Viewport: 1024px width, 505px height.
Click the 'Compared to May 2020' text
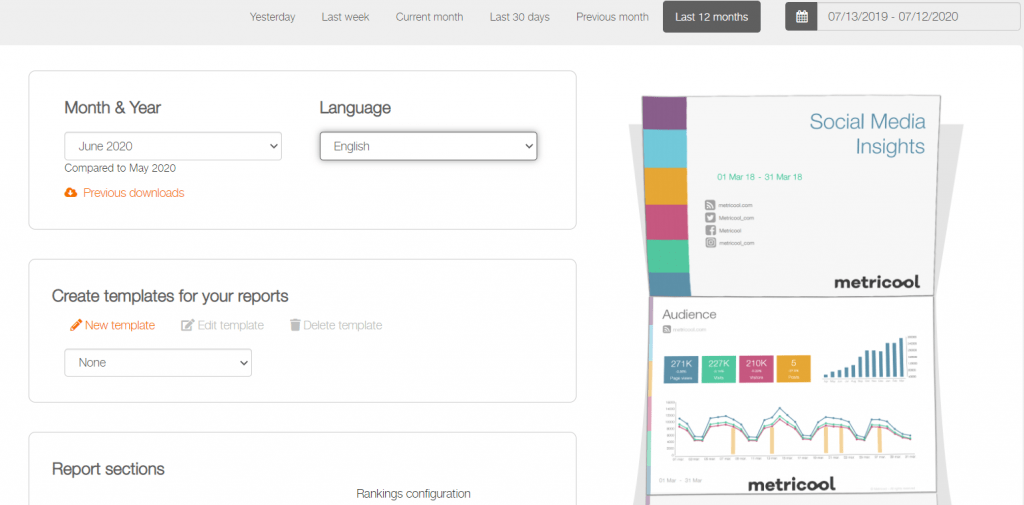coord(120,168)
